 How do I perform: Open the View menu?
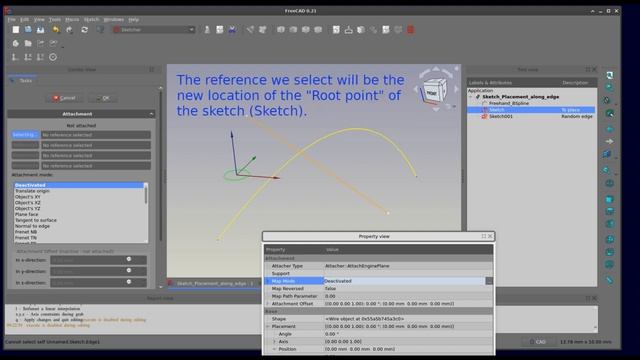[39, 19]
